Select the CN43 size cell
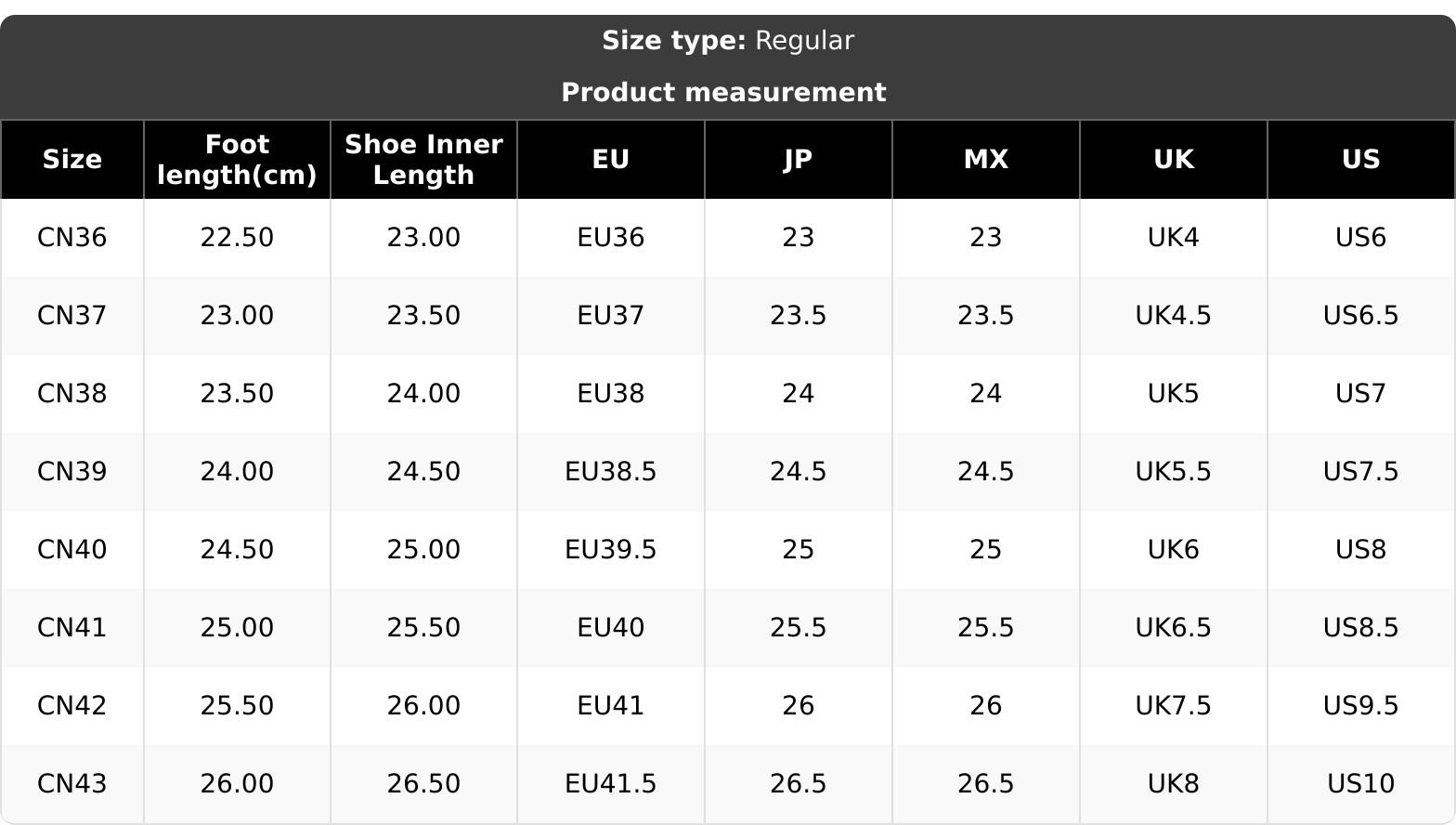Screen dimensions: 1456x825 point(71,784)
